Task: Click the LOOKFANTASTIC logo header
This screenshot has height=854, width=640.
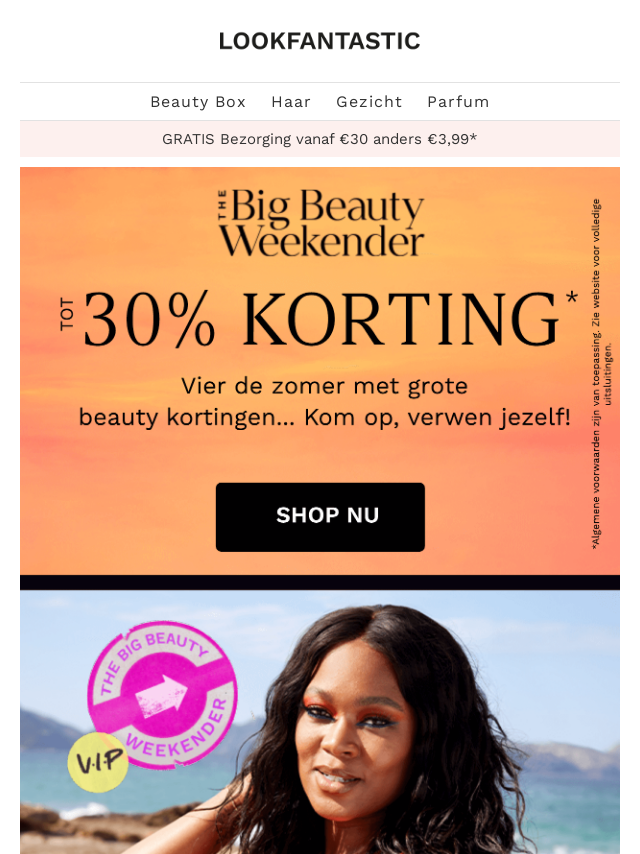Action: pyautogui.click(x=320, y=41)
